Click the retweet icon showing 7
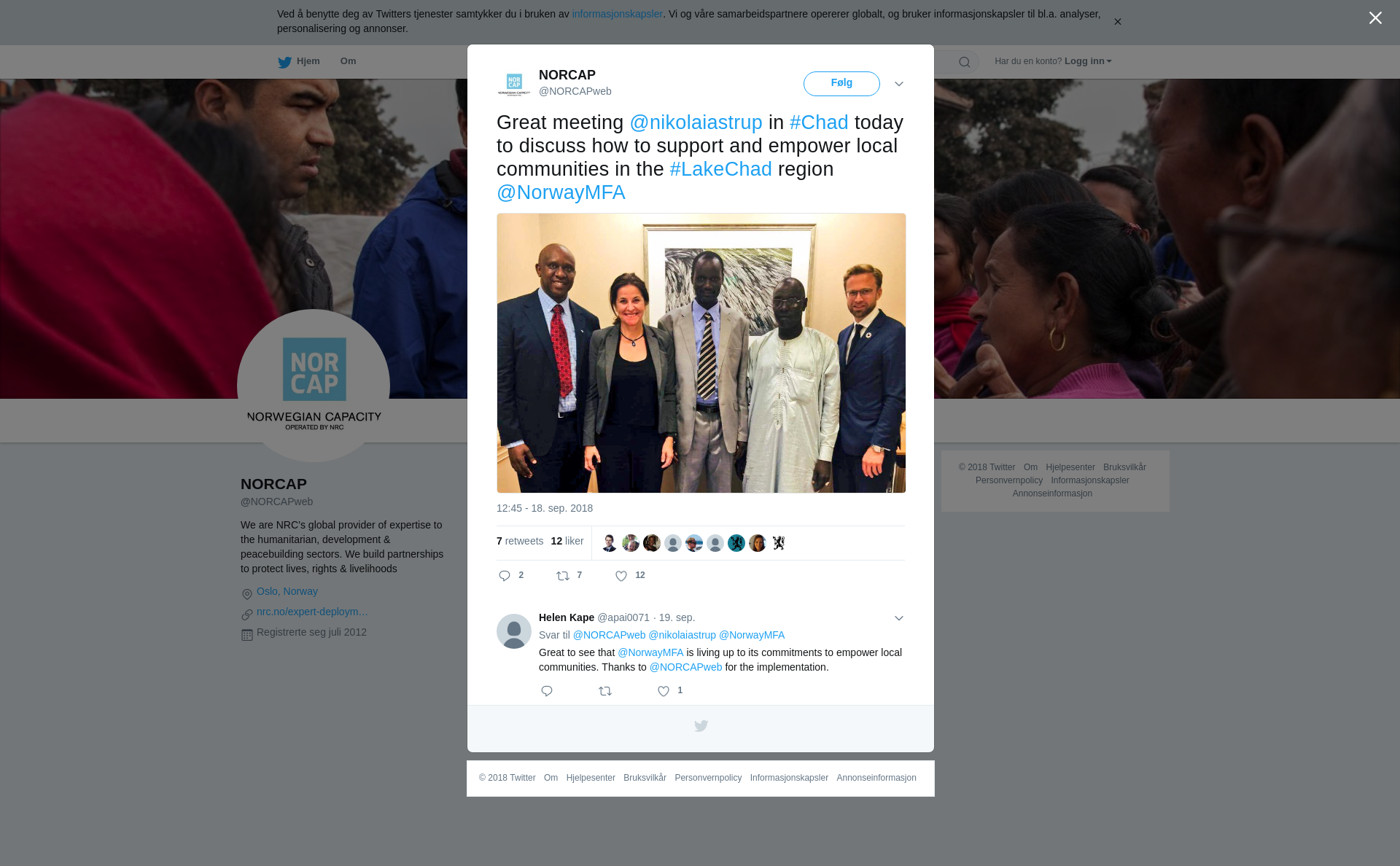Image resolution: width=1400 pixels, height=866 pixels. coord(563,576)
